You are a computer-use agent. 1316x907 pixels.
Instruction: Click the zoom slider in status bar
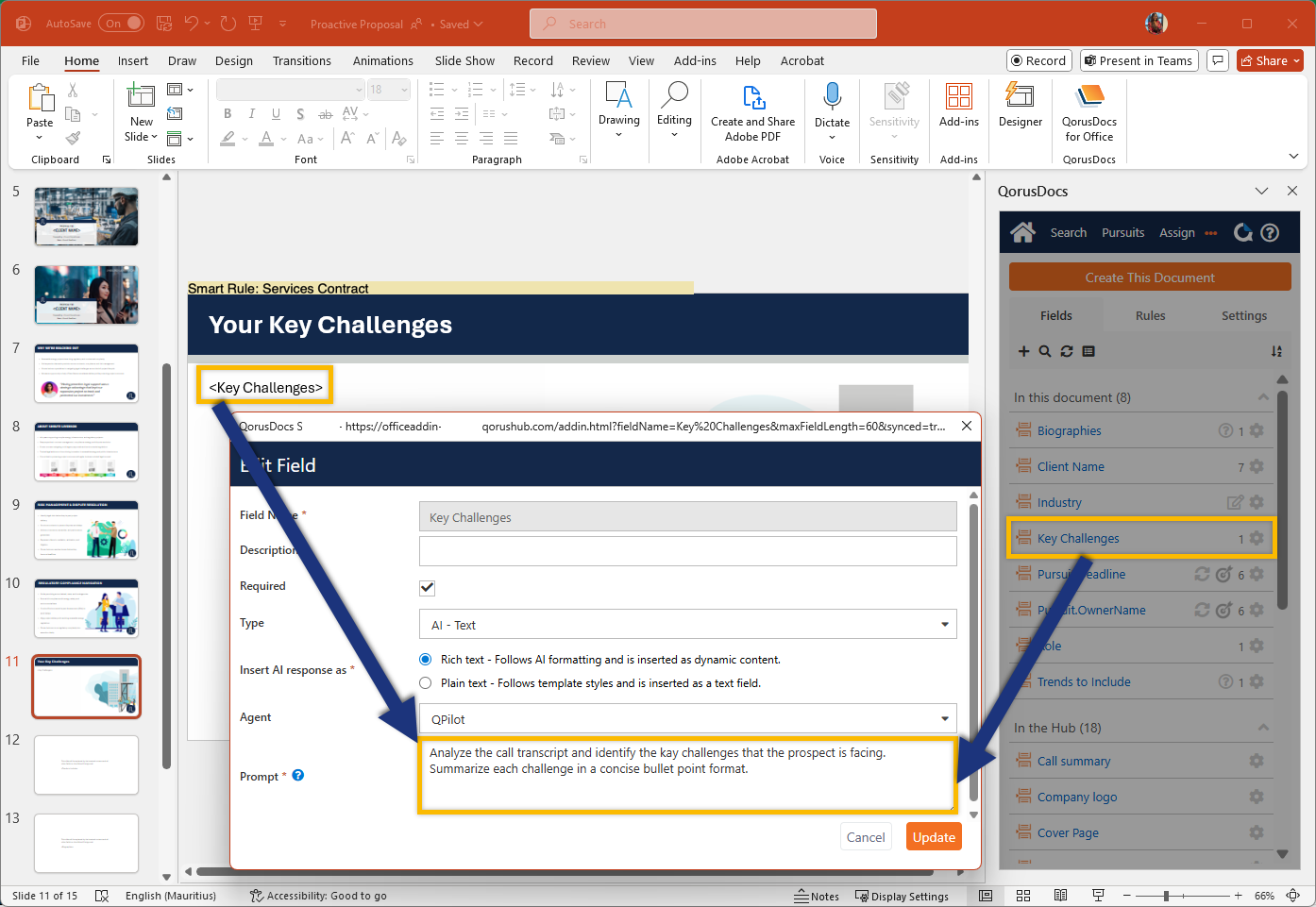1167,896
